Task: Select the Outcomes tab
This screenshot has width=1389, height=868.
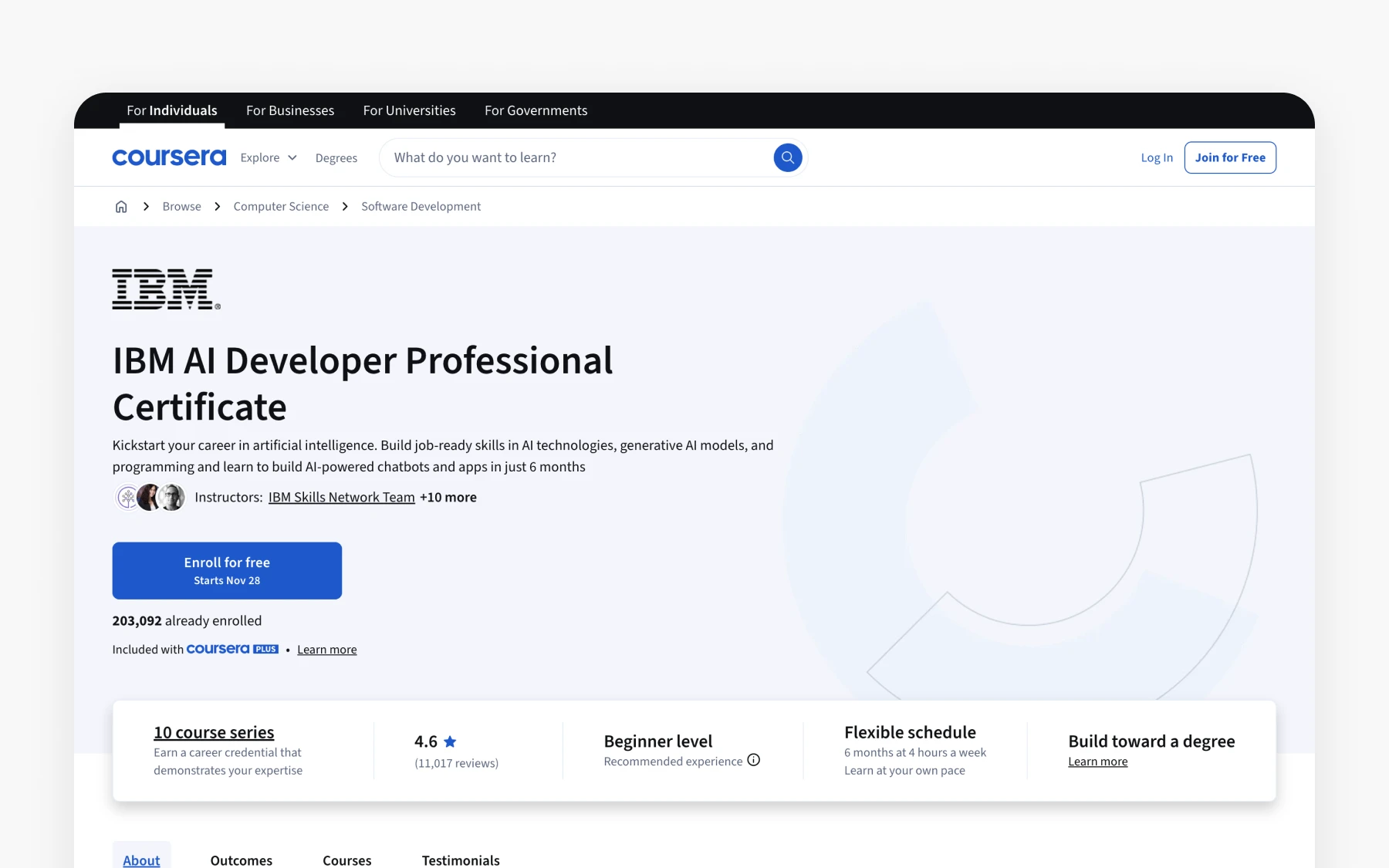Action: point(242,860)
